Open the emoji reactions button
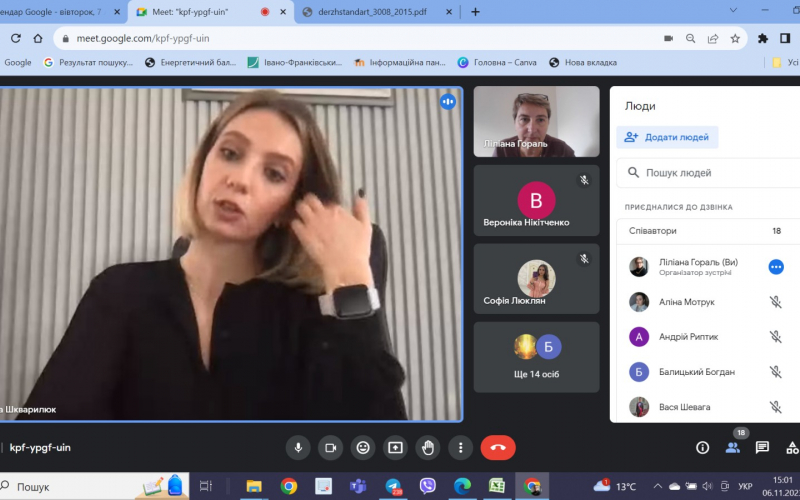800x500 pixels. 363,448
